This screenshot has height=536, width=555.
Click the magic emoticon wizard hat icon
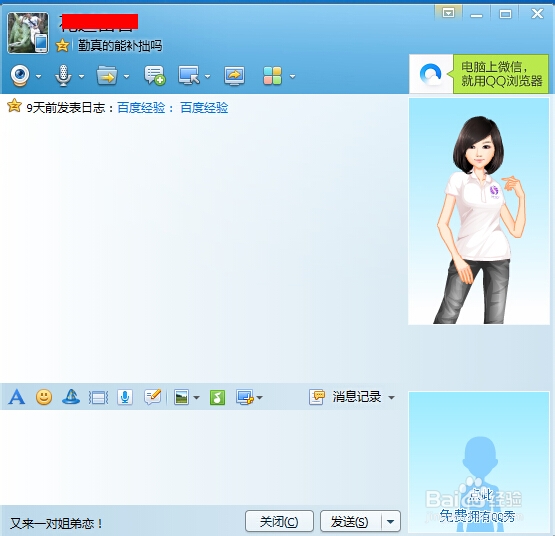pyautogui.click(x=71, y=397)
